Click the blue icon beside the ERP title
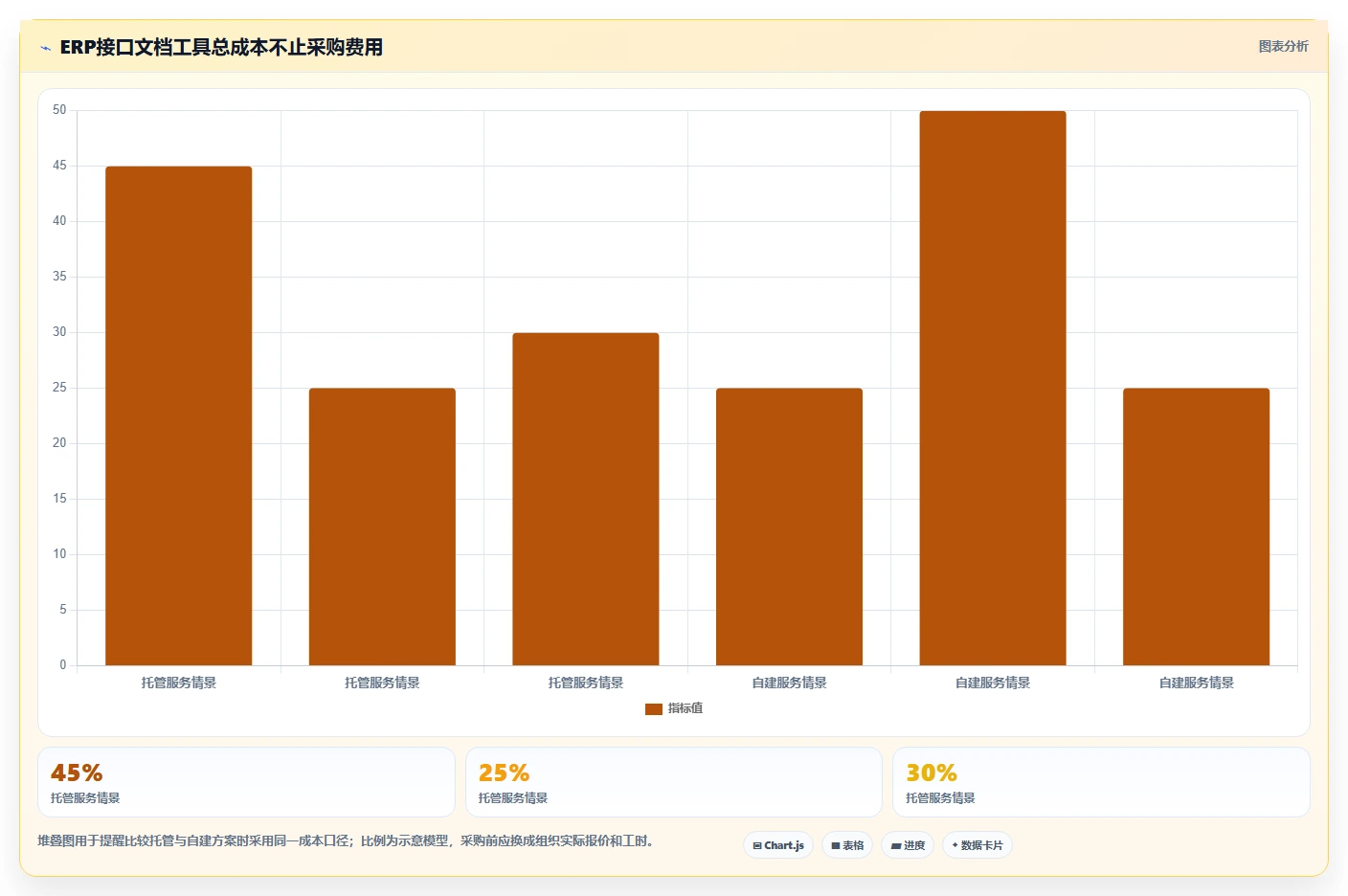Image resolution: width=1348 pixels, height=896 pixels. click(x=45, y=48)
